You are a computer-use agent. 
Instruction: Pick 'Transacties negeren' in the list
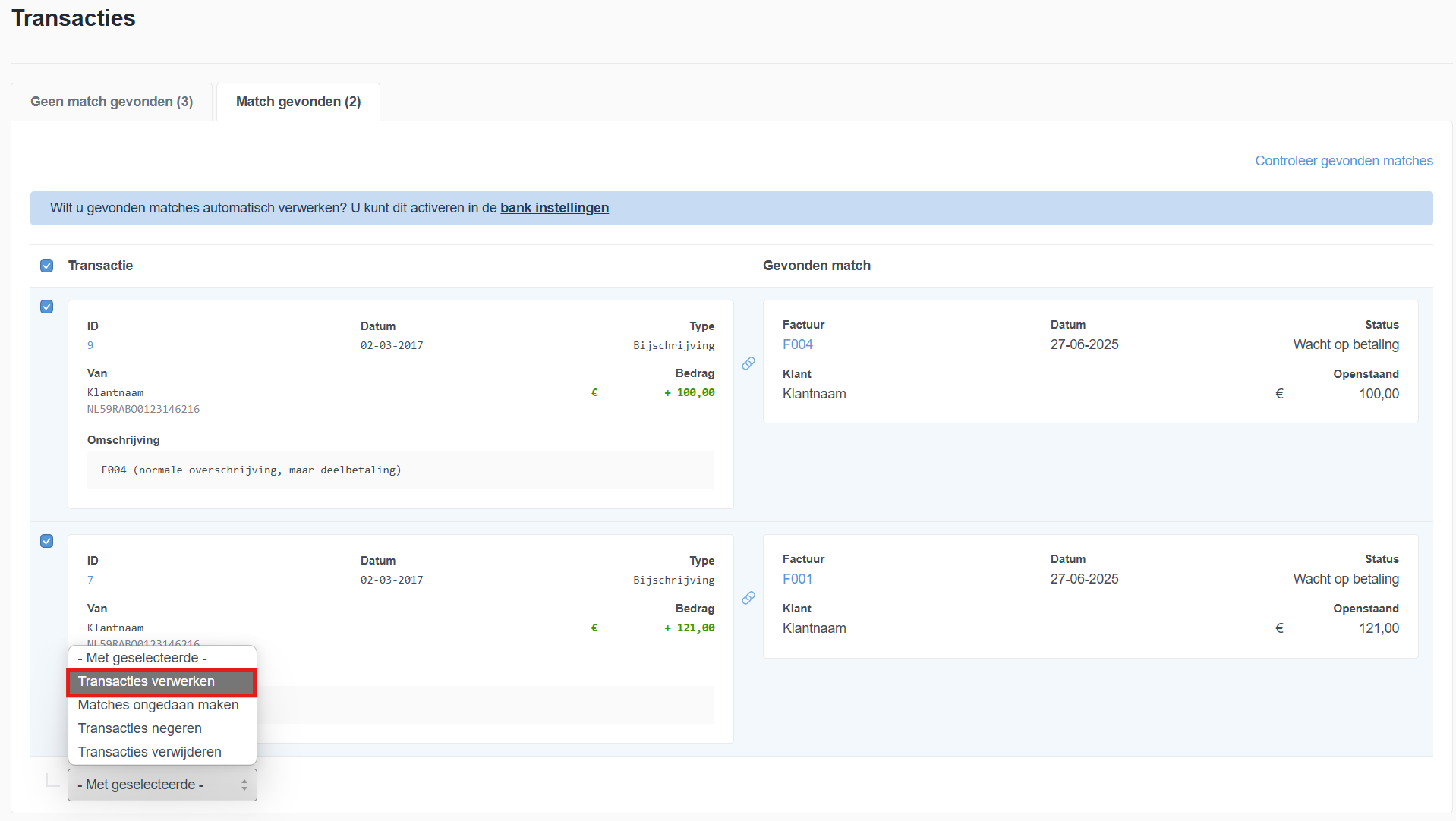pyautogui.click(x=140, y=728)
